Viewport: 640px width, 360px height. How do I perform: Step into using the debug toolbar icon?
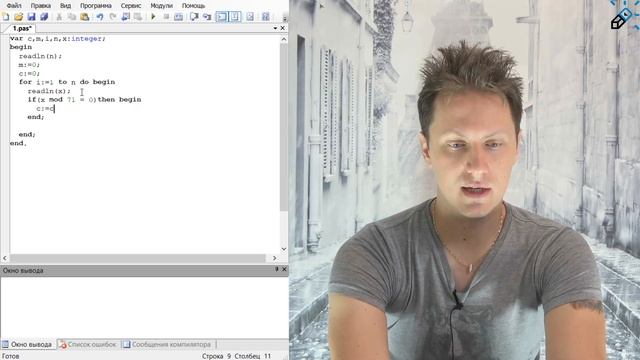[x=207, y=17]
